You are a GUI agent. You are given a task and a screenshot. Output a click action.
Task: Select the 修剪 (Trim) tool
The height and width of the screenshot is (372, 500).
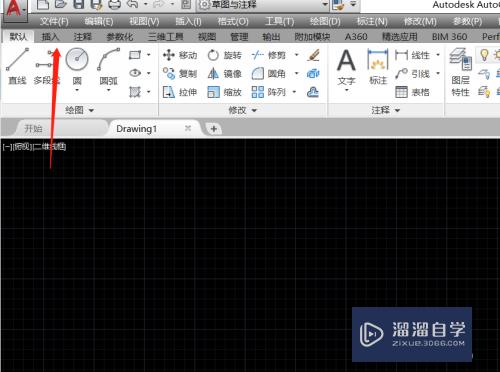click(269, 55)
